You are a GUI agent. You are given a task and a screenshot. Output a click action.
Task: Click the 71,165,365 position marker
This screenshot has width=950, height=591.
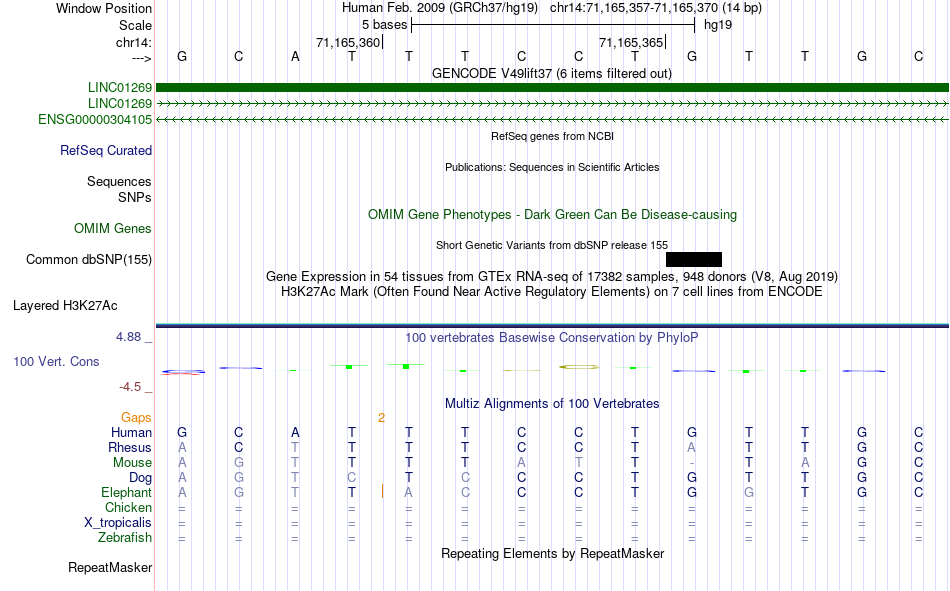pyautogui.click(x=632, y=42)
